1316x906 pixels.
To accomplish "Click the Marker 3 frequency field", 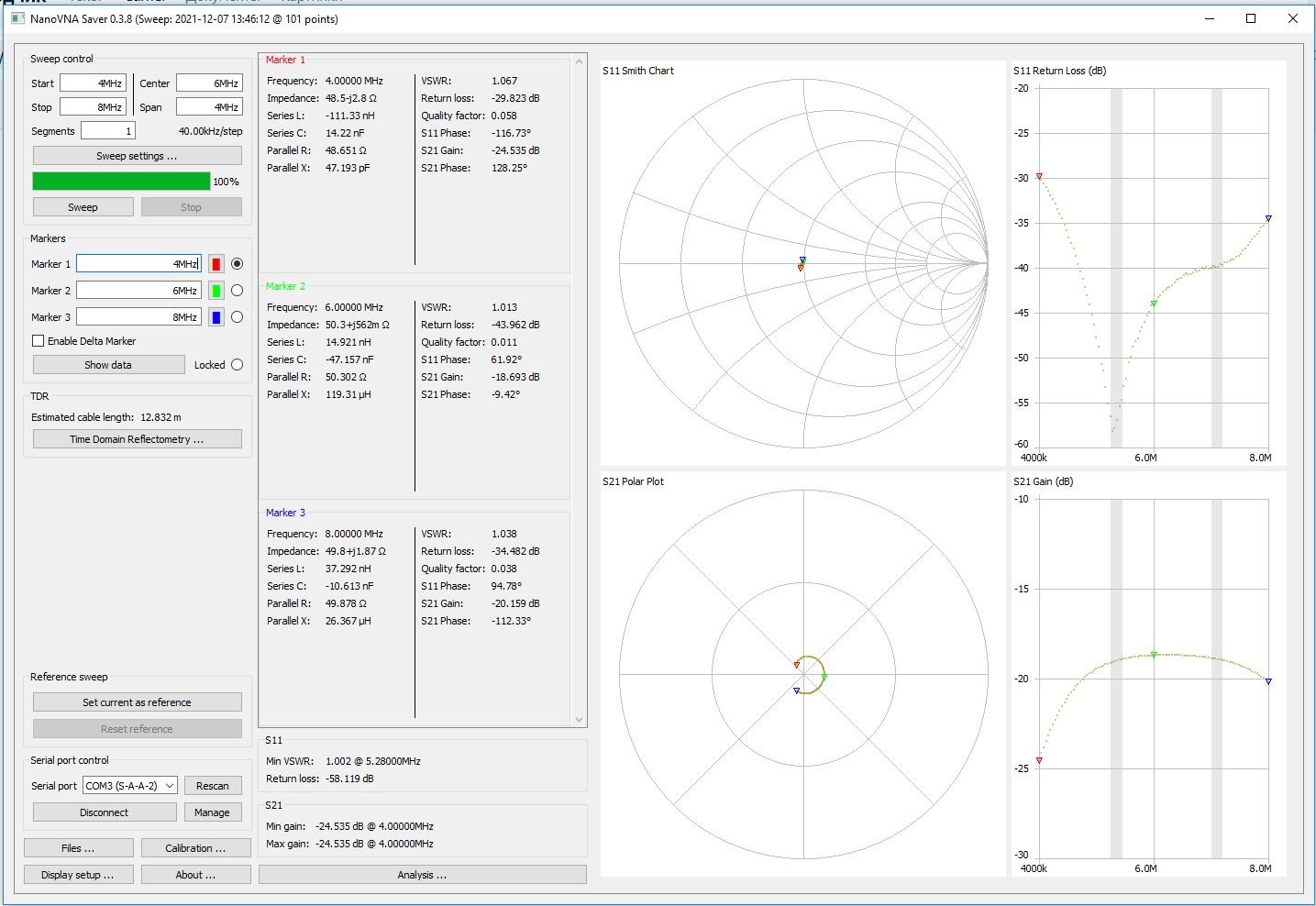I will [x=138, y=317].
